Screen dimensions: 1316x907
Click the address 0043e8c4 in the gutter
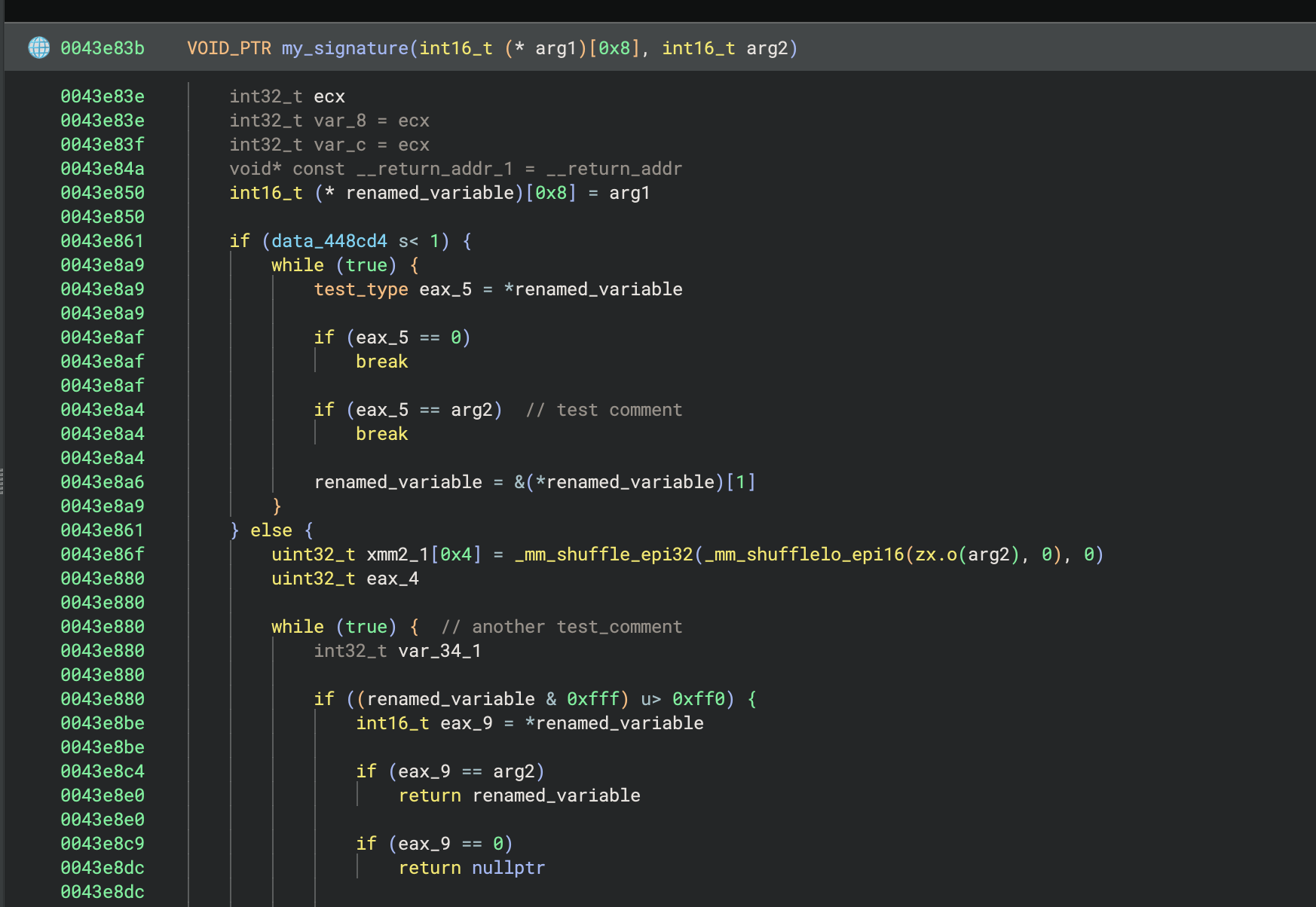click(x=103, y=771)
